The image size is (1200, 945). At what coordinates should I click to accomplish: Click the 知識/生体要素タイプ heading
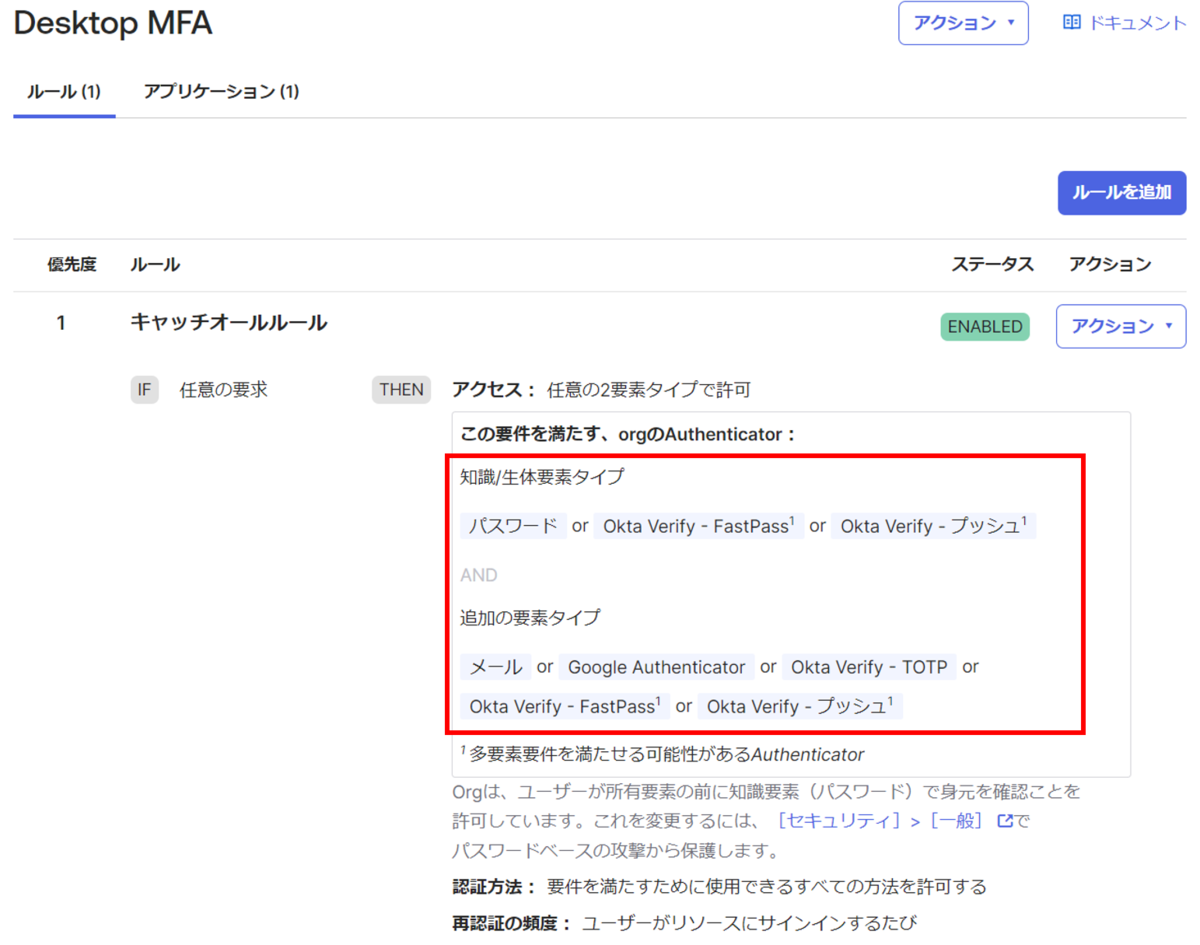542,477
